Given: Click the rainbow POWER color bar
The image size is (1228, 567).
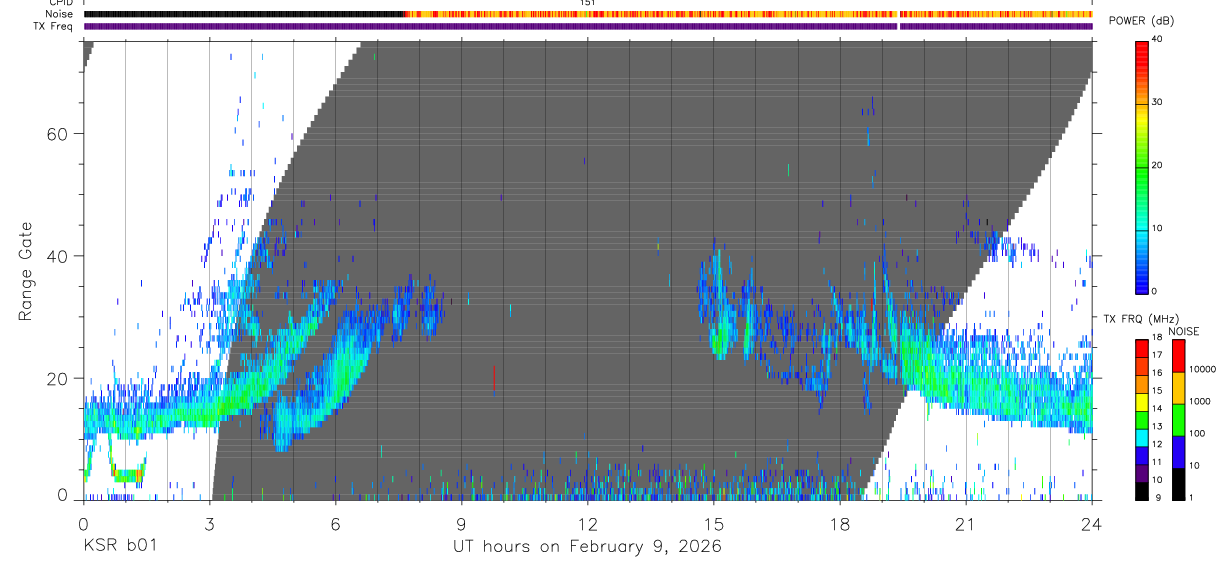Looking at the screenshot, I should pyautogui.click(x=1143, y=166).
